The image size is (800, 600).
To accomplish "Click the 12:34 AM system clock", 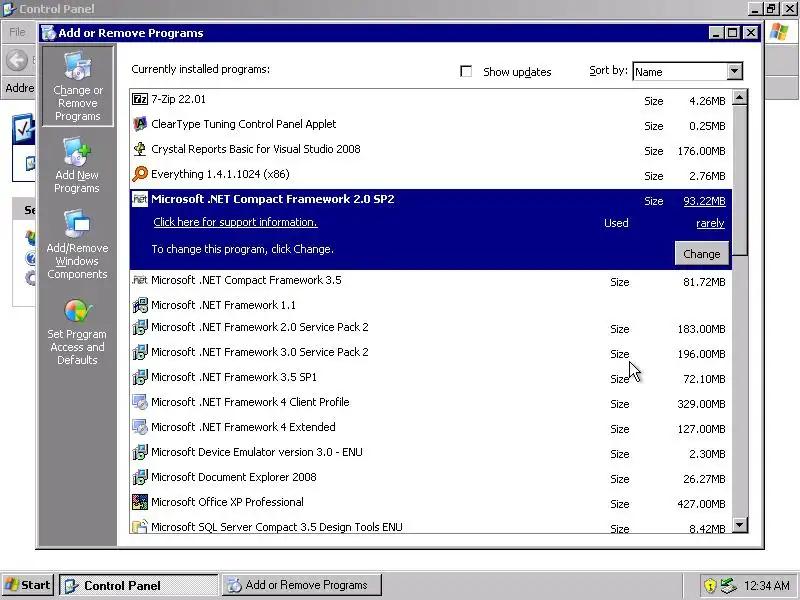I will [767, 585].
